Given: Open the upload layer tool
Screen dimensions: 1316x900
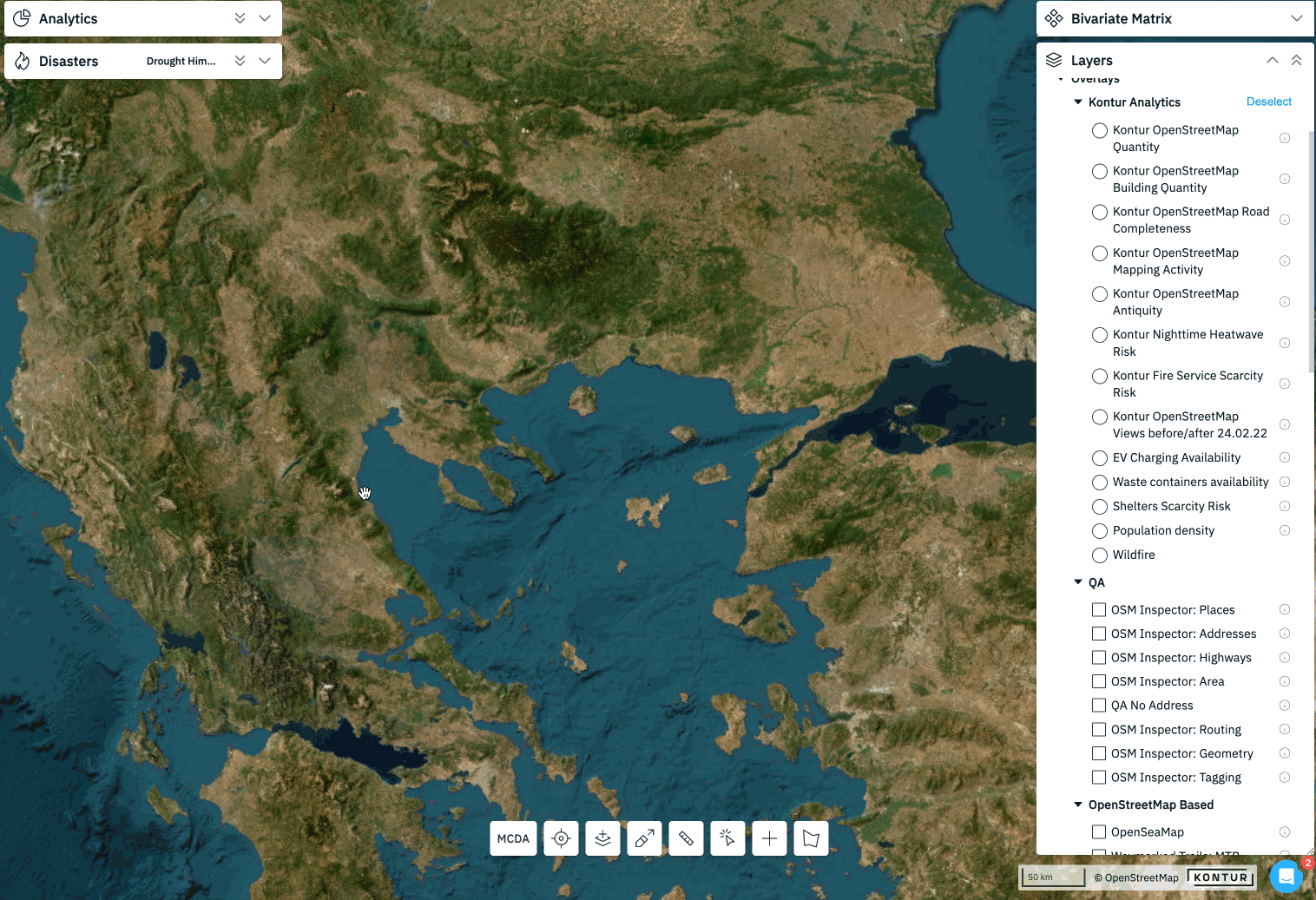Looking at the screenshot, I should 602,838.
